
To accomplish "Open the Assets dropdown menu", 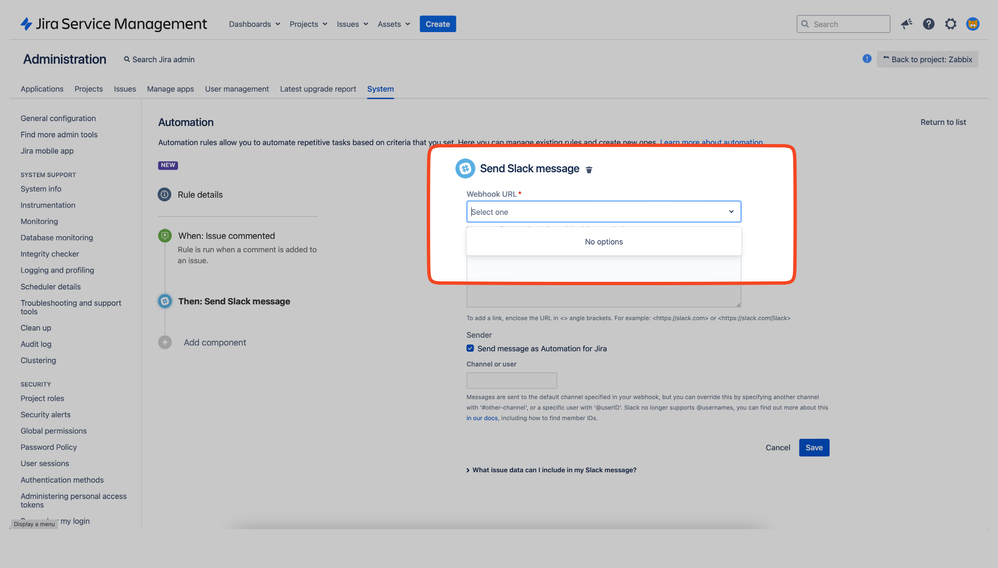I will point(393,24).
